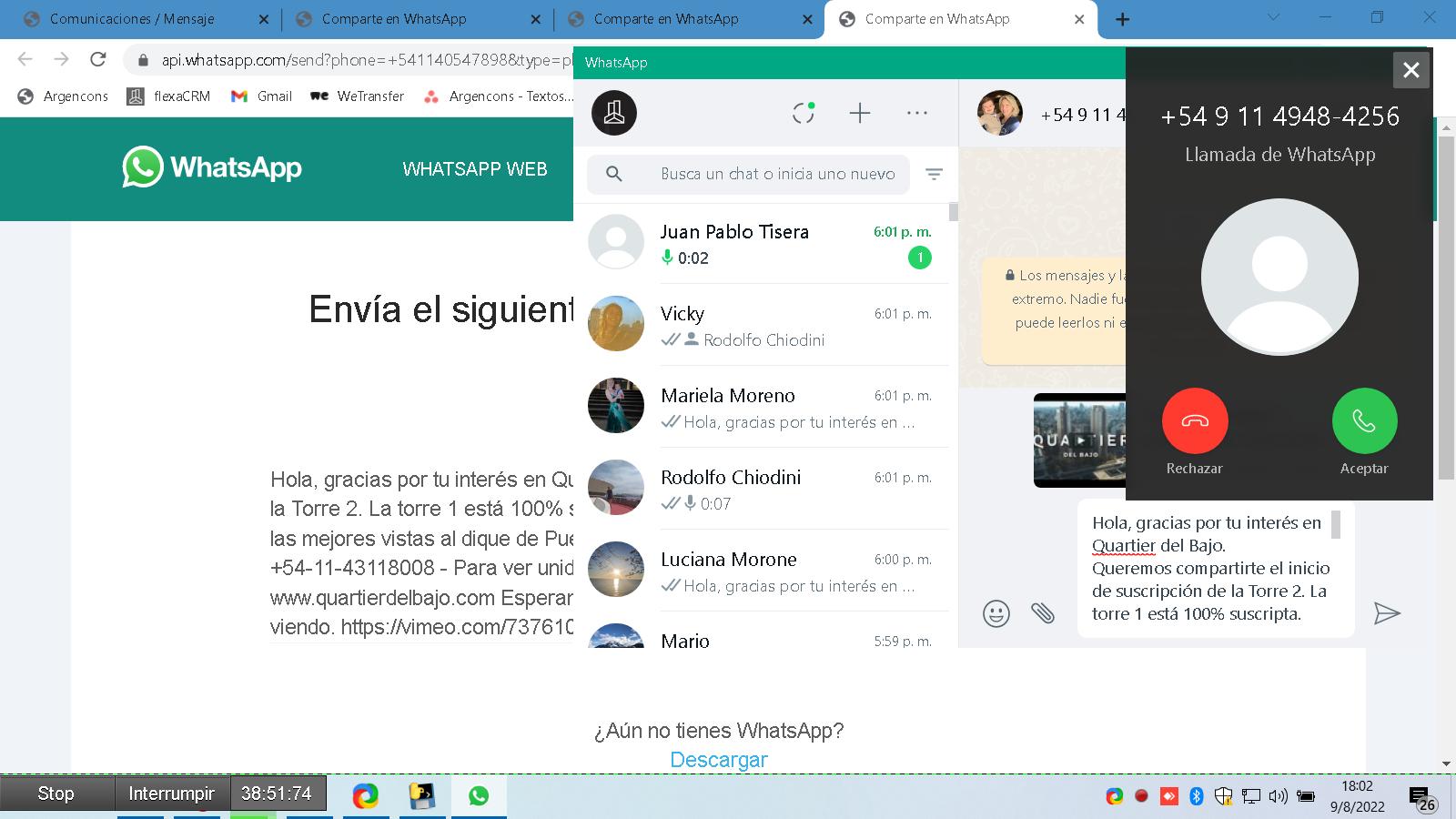The image size is (1456, 819).
Task: Click the Interrumpir button
Action: [x=171, y=794]
